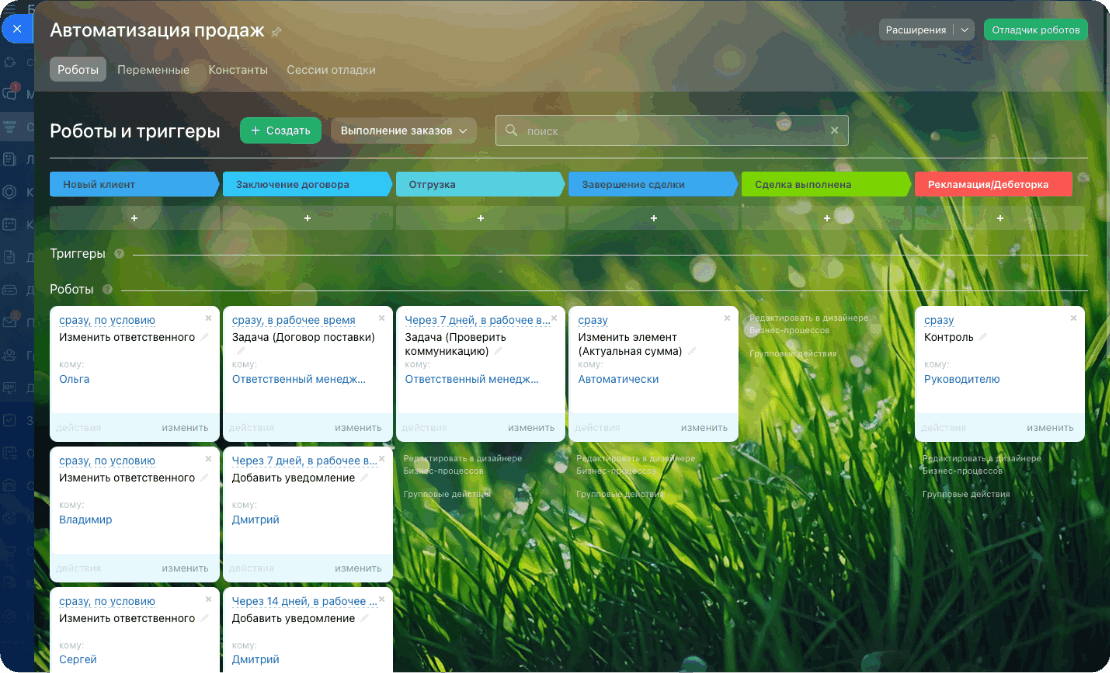This screenshot has height=673, width=1110.
Task: Rename the Актуальная сумма robot via pencil
Action: pos(692,351)
